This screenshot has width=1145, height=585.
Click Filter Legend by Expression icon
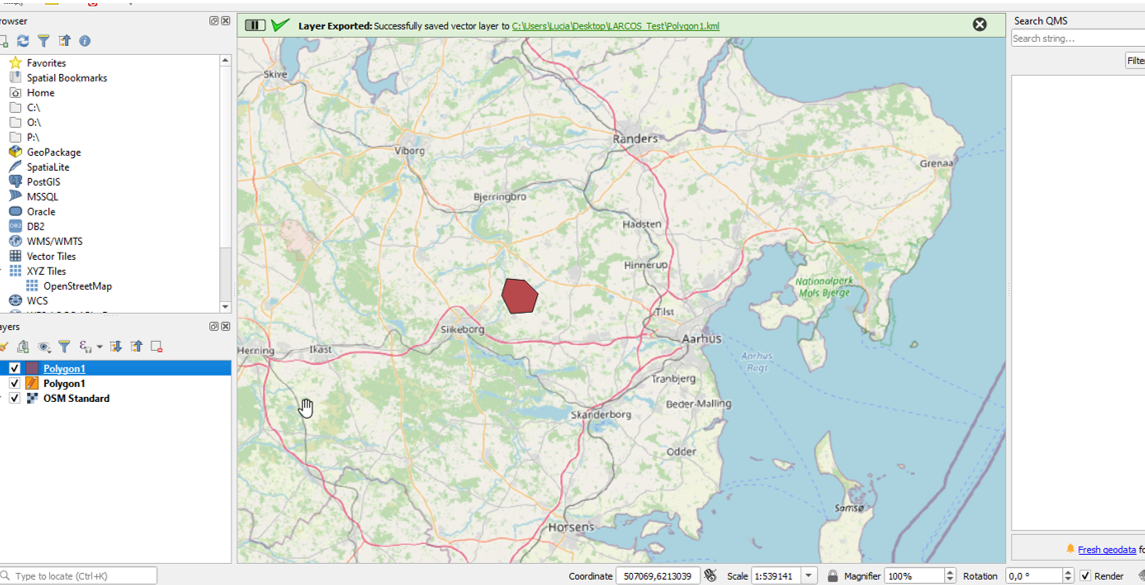tap(85, 346)
